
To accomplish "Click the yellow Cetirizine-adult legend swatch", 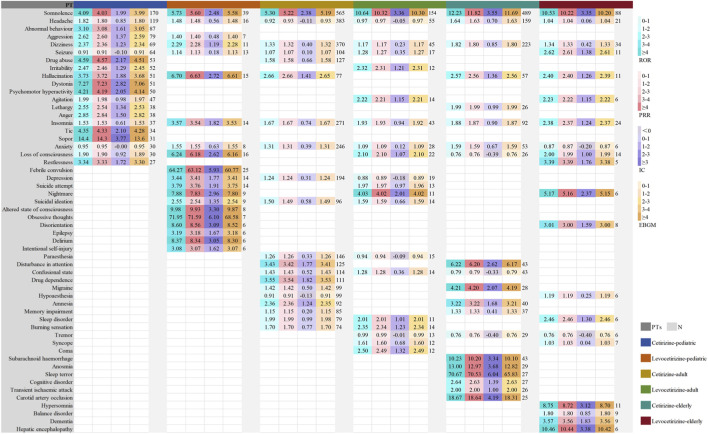I will pos(645,374).
